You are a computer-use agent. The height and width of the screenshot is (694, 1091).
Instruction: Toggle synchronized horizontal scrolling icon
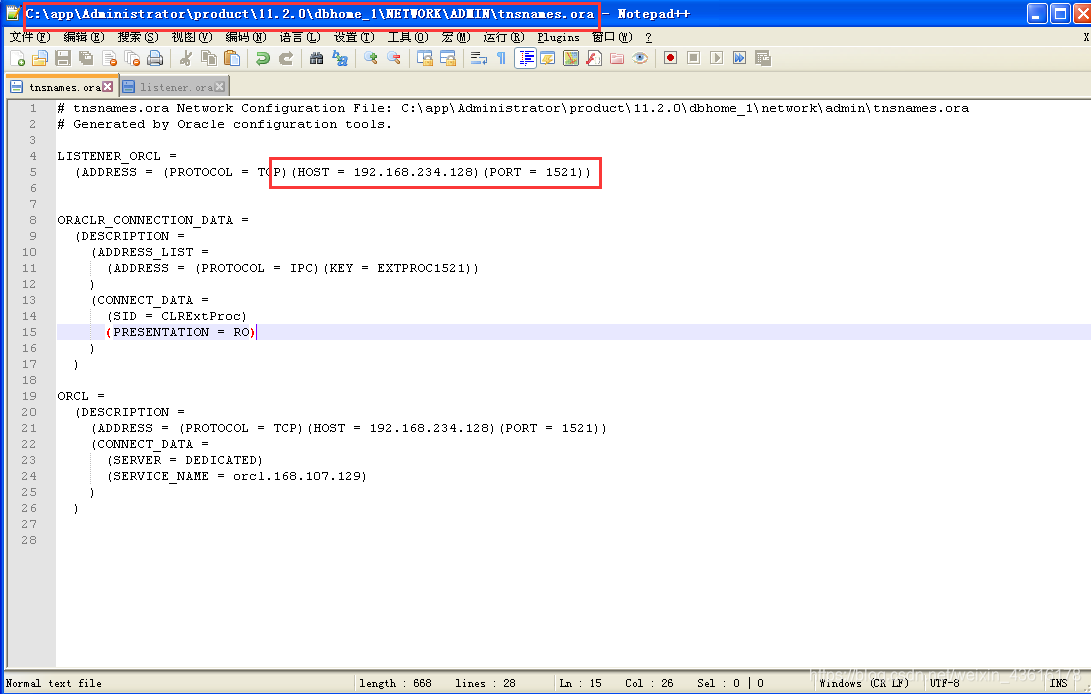click(447, 58)
